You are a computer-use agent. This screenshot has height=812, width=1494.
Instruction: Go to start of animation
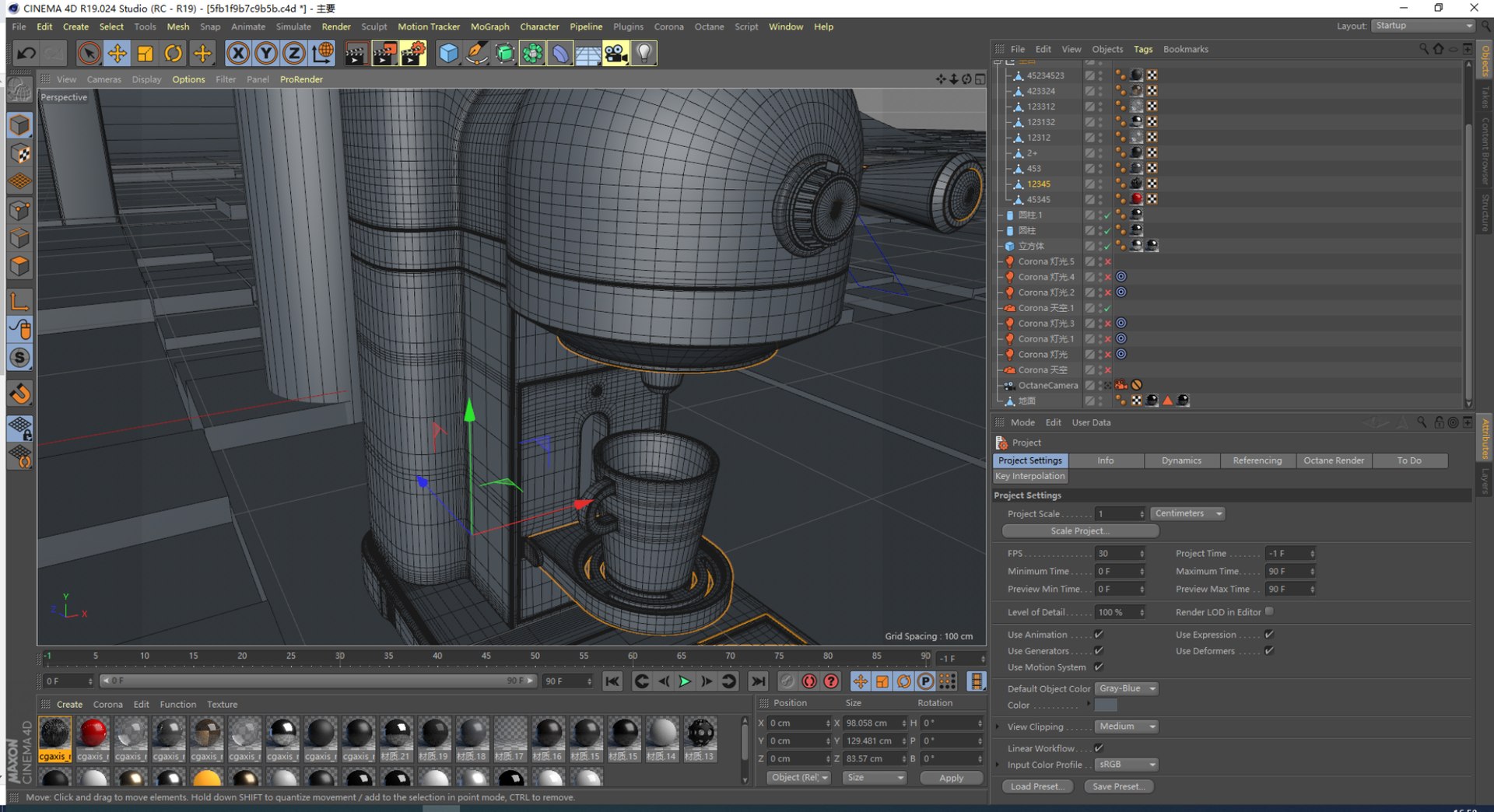tap(613, 681)
